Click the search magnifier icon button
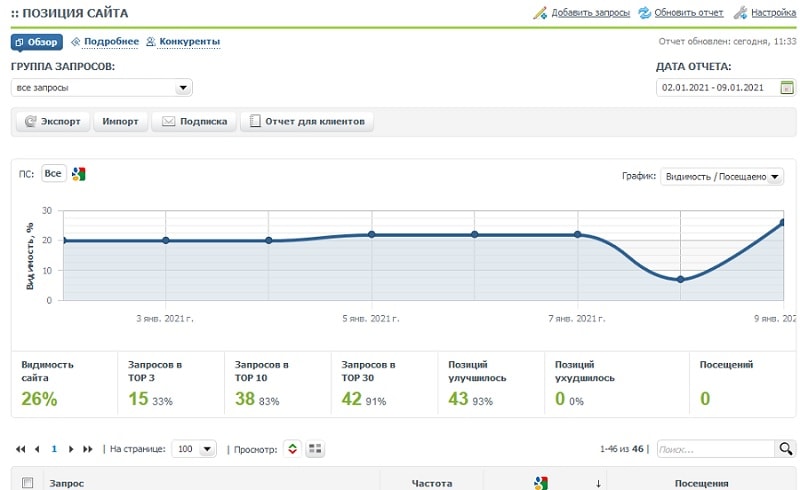800x490 pixels. coord(786,449)
